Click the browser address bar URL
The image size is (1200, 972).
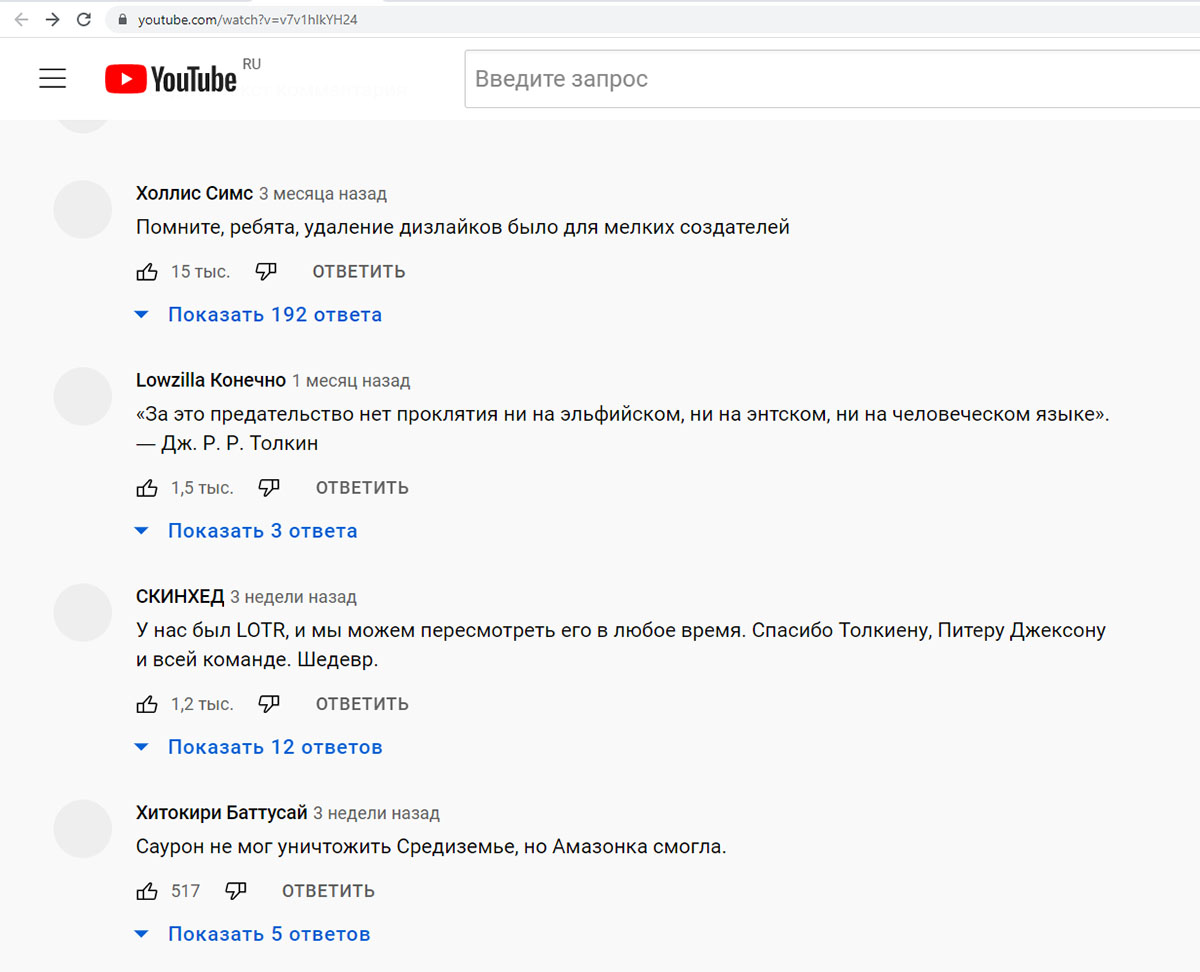pyautogui.click(x=248, y=19)
